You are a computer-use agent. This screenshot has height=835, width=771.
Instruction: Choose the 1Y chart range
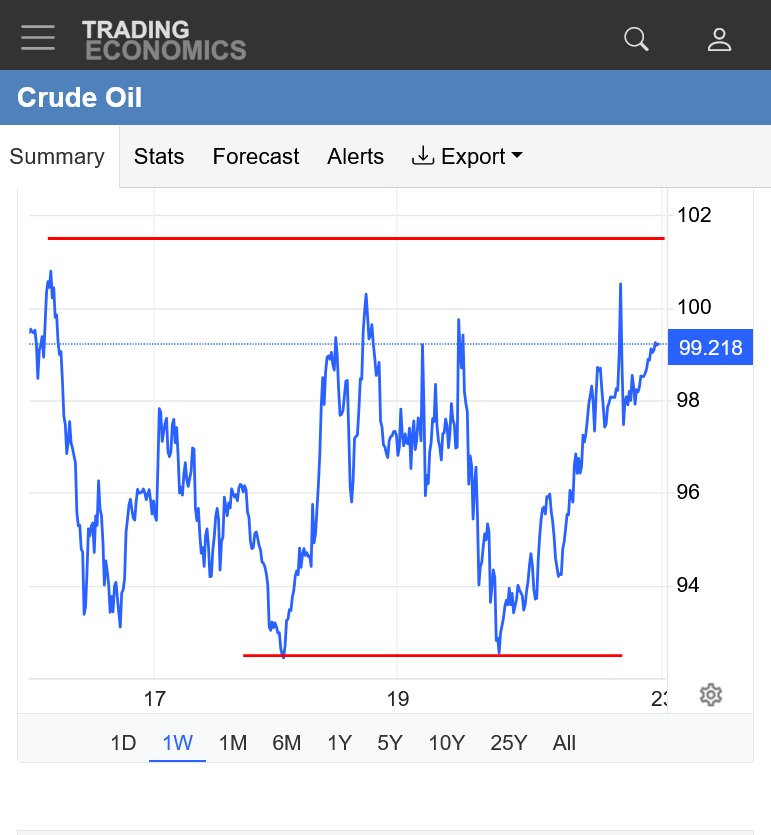[339, 743]
